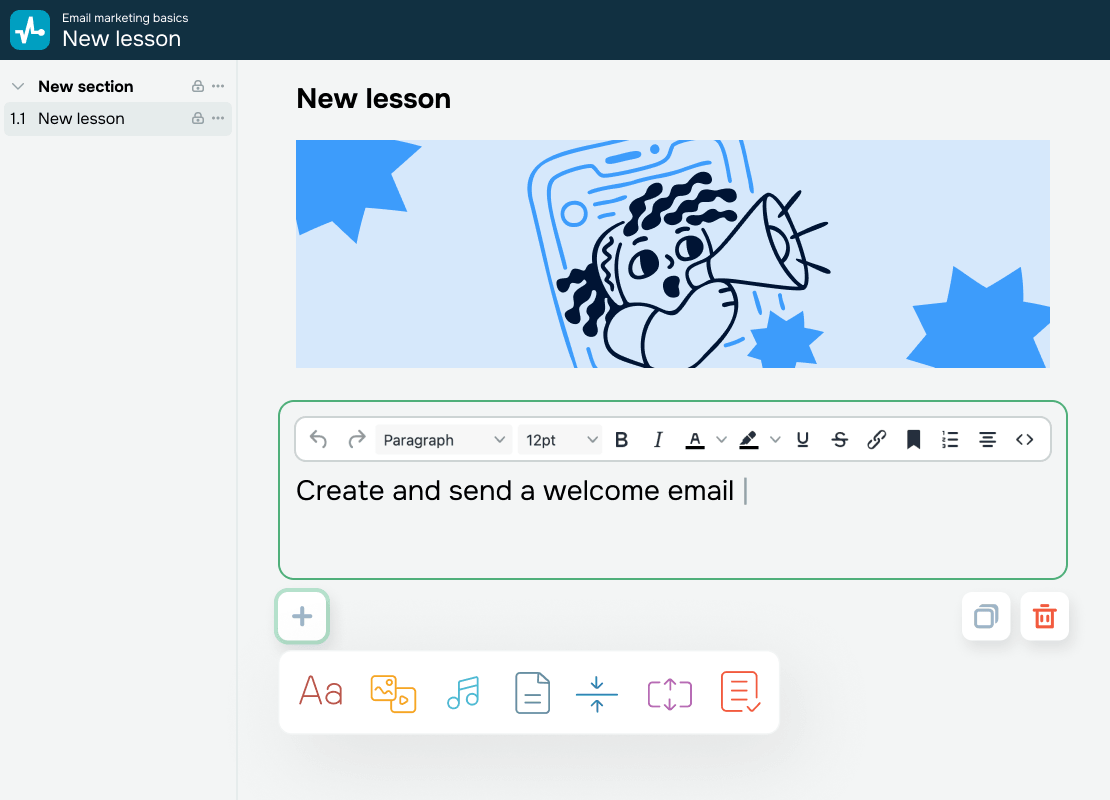Add an audio block with the music note icon
The image size is (1110, 800).
tap(464, 692)
